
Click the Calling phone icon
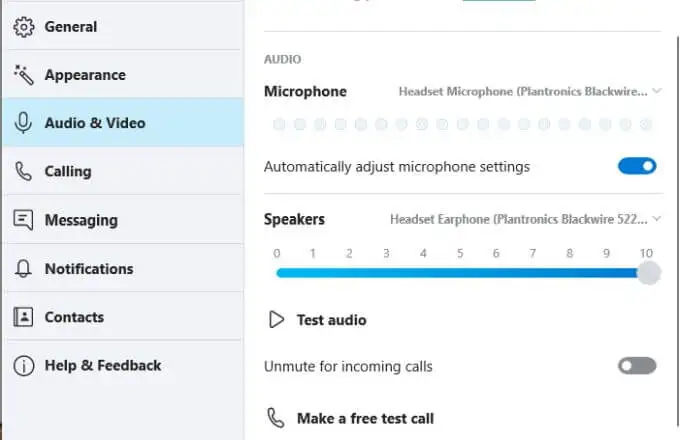(x=23, y=172)
